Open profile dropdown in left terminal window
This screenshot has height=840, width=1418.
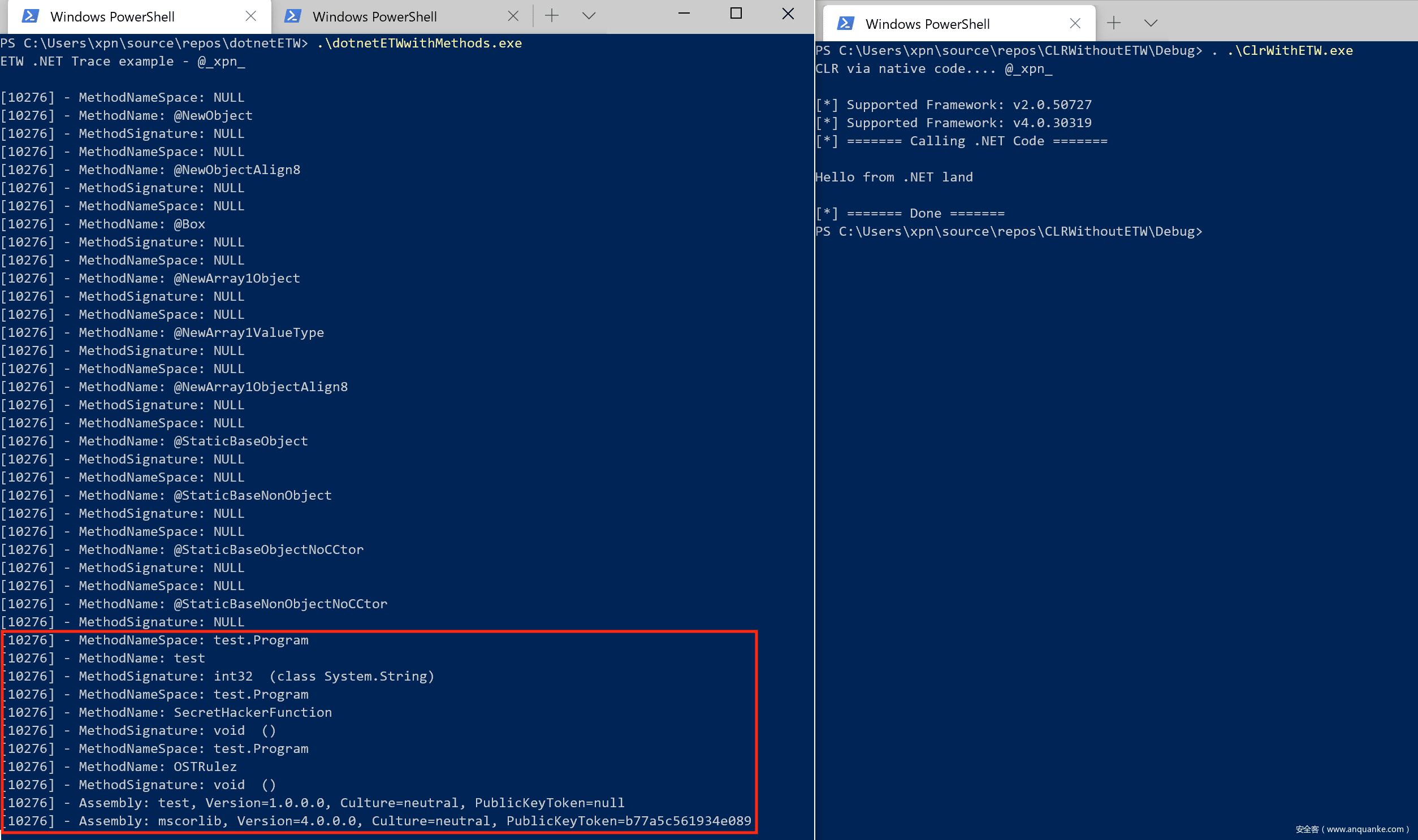point(589,16)
